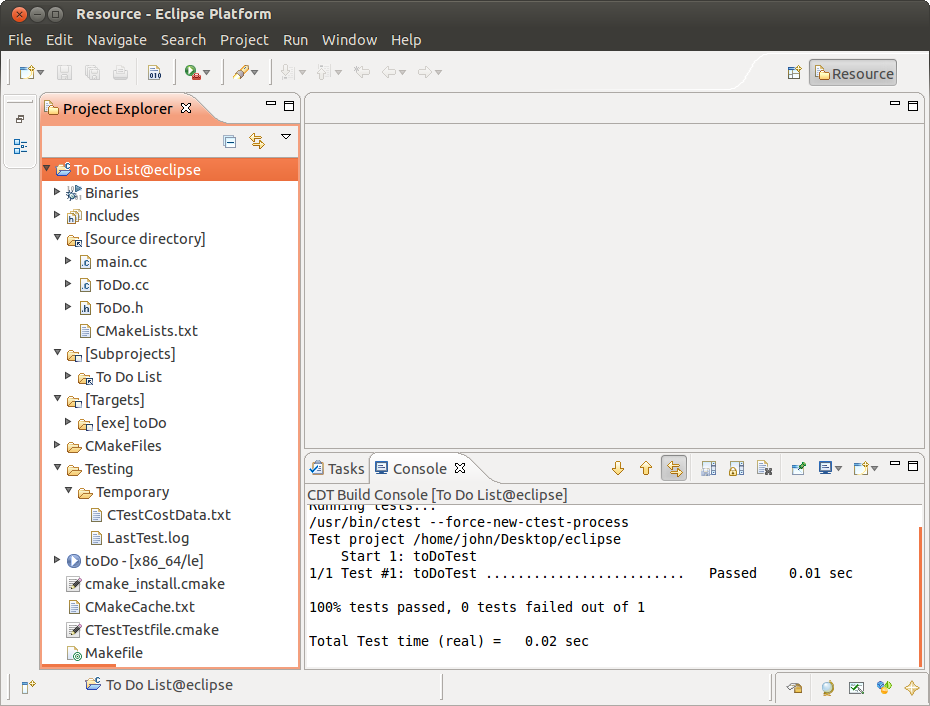Select the Temporary folder
930x706 pixels.
click(132, 492)
